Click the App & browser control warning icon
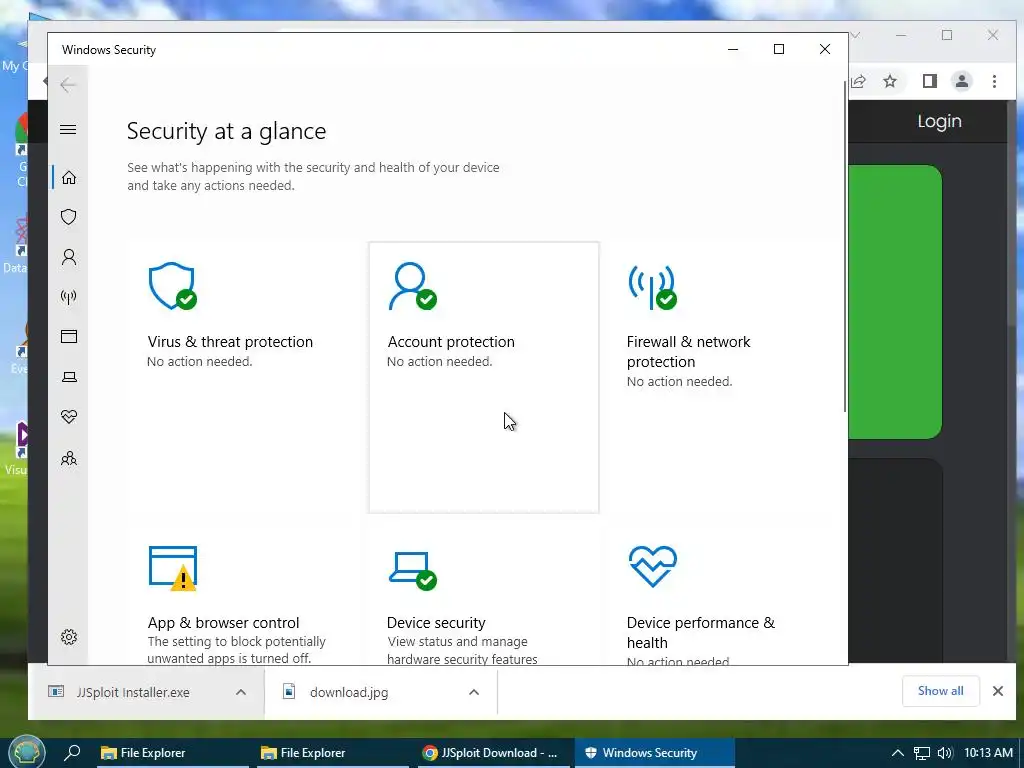Viewport: 1024px width, 768px height. tap(173, 568)
